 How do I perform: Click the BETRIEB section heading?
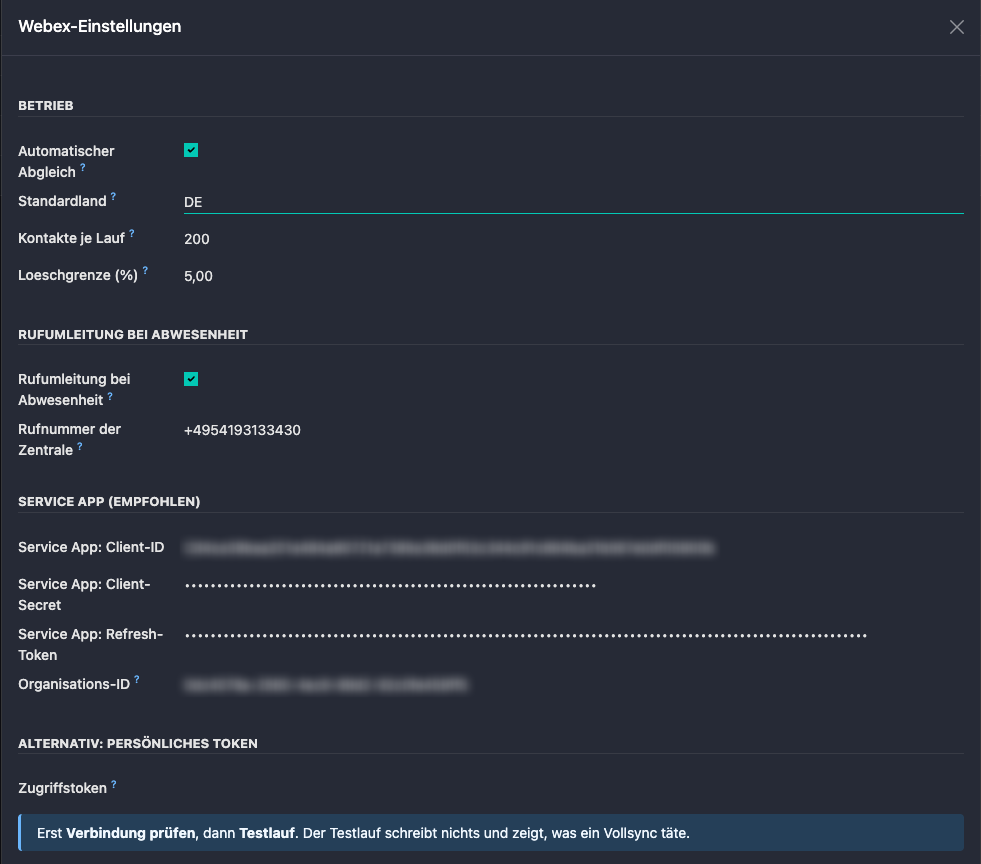(46, 106)
